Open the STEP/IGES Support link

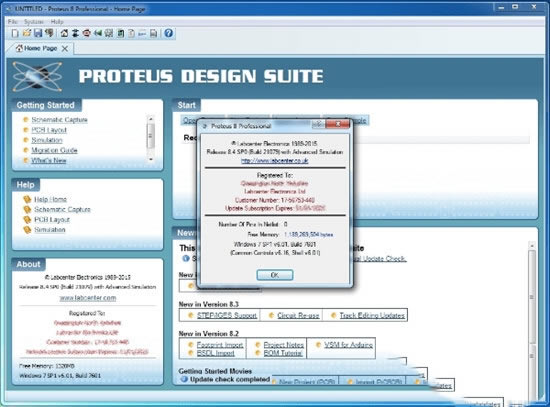pos(227,315)
